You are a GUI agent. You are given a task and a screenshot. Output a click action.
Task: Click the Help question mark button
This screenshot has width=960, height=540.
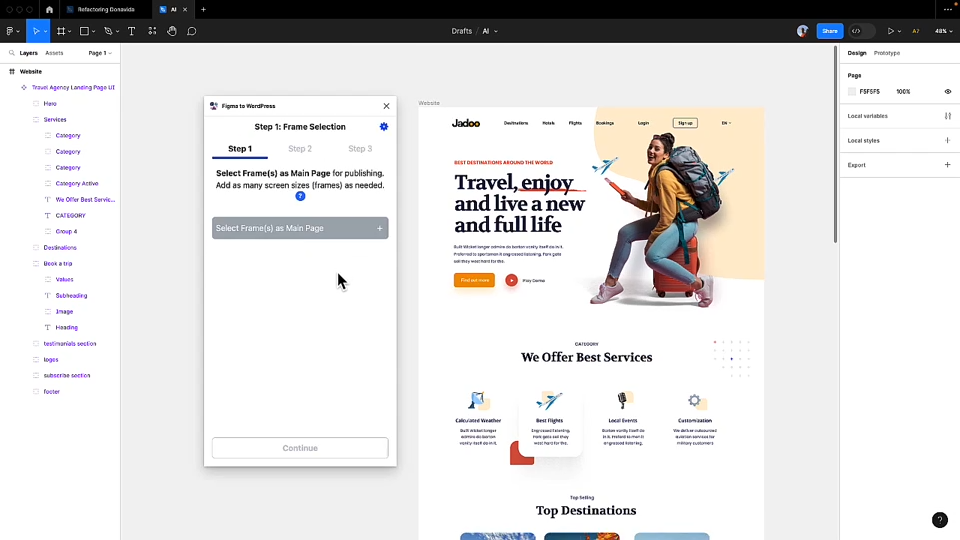pyautogui.click(x=939, y=520)
